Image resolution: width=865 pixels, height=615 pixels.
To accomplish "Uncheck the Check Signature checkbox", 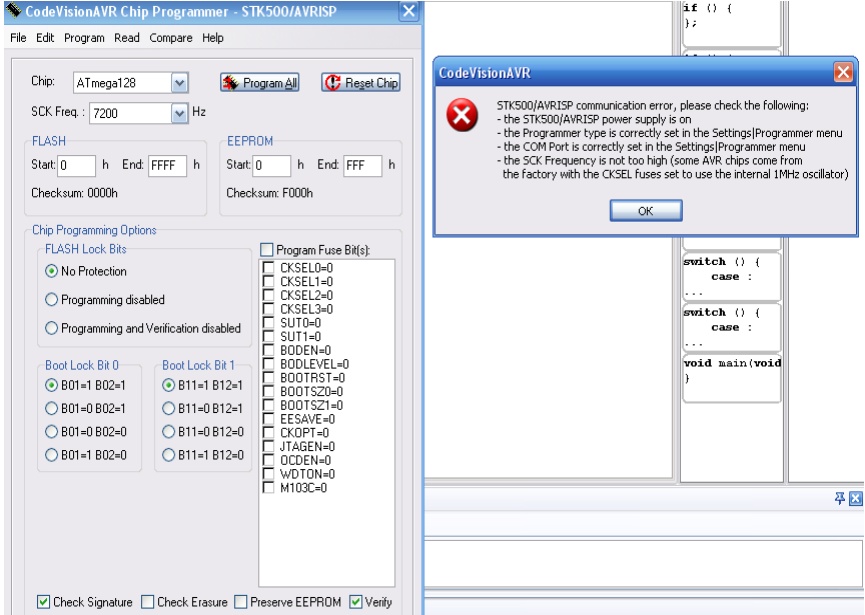I will [x=43, y=602].
